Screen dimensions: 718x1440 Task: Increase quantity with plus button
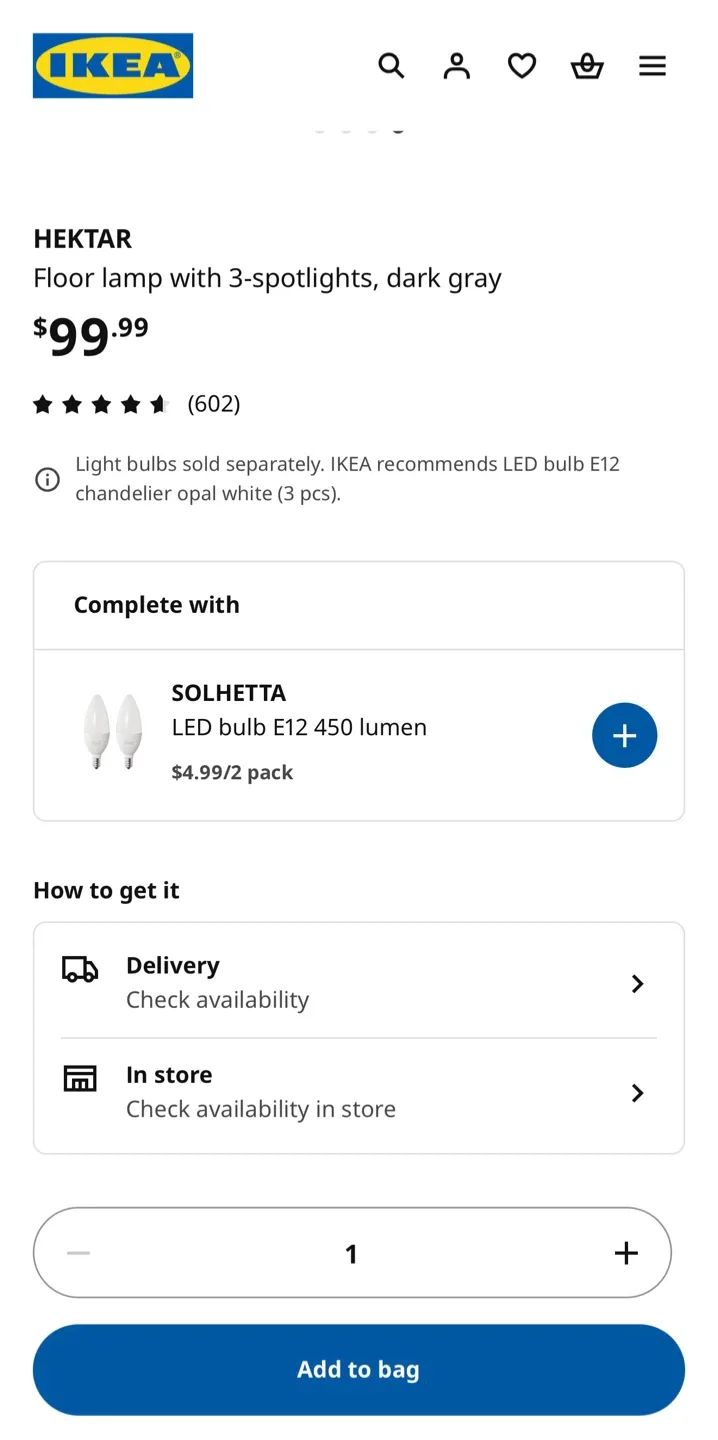pos(626,1253)
